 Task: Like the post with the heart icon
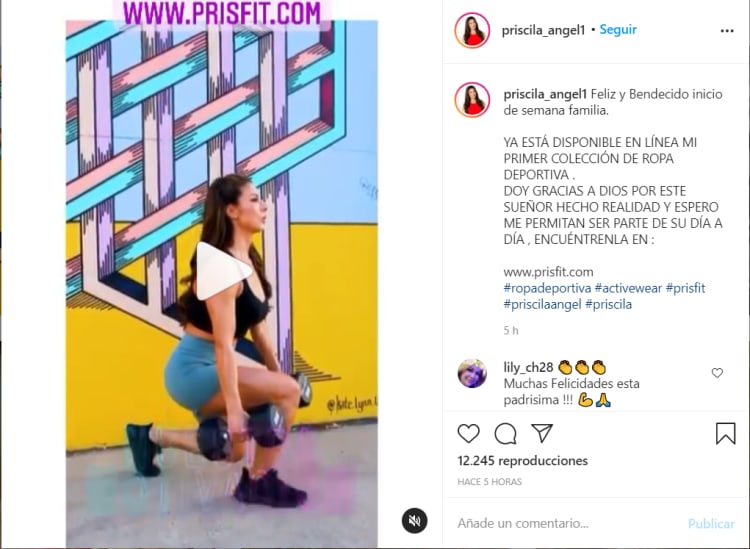coord(468,434)
